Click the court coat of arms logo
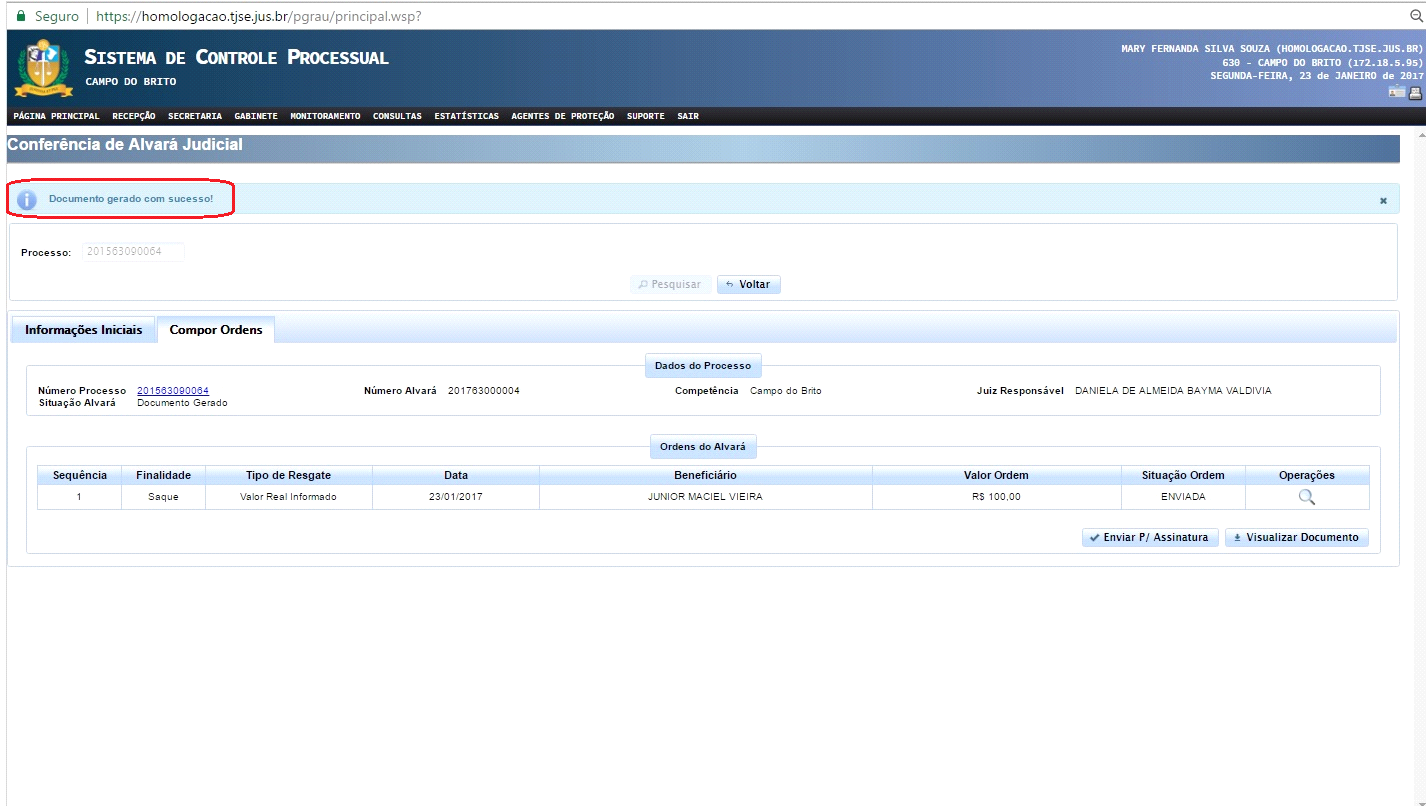The width and height of the screenshot is (1426, 806). pyautogui.click(x=42, y=68)
